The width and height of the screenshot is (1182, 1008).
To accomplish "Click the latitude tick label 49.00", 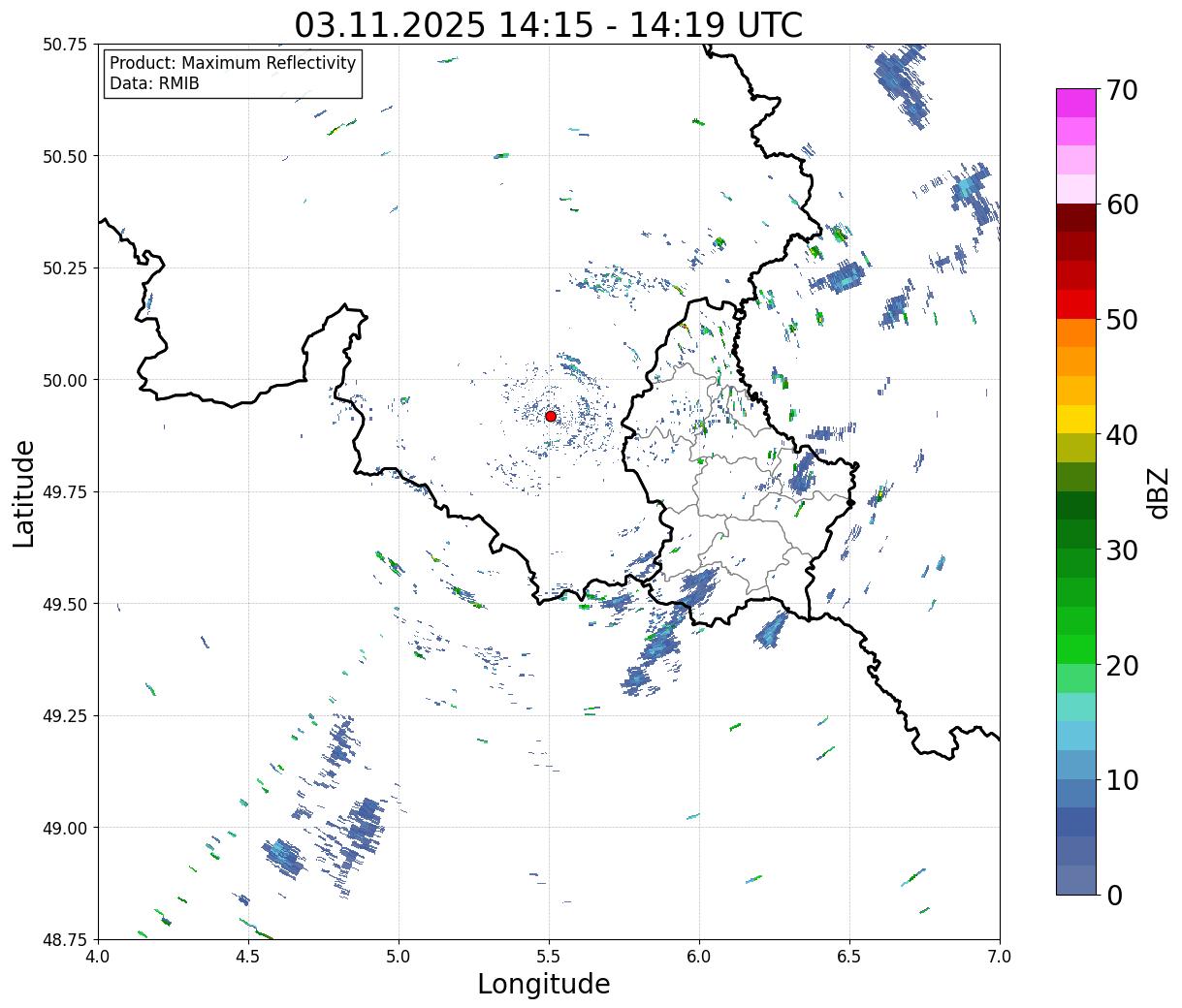I will [65, 828].
